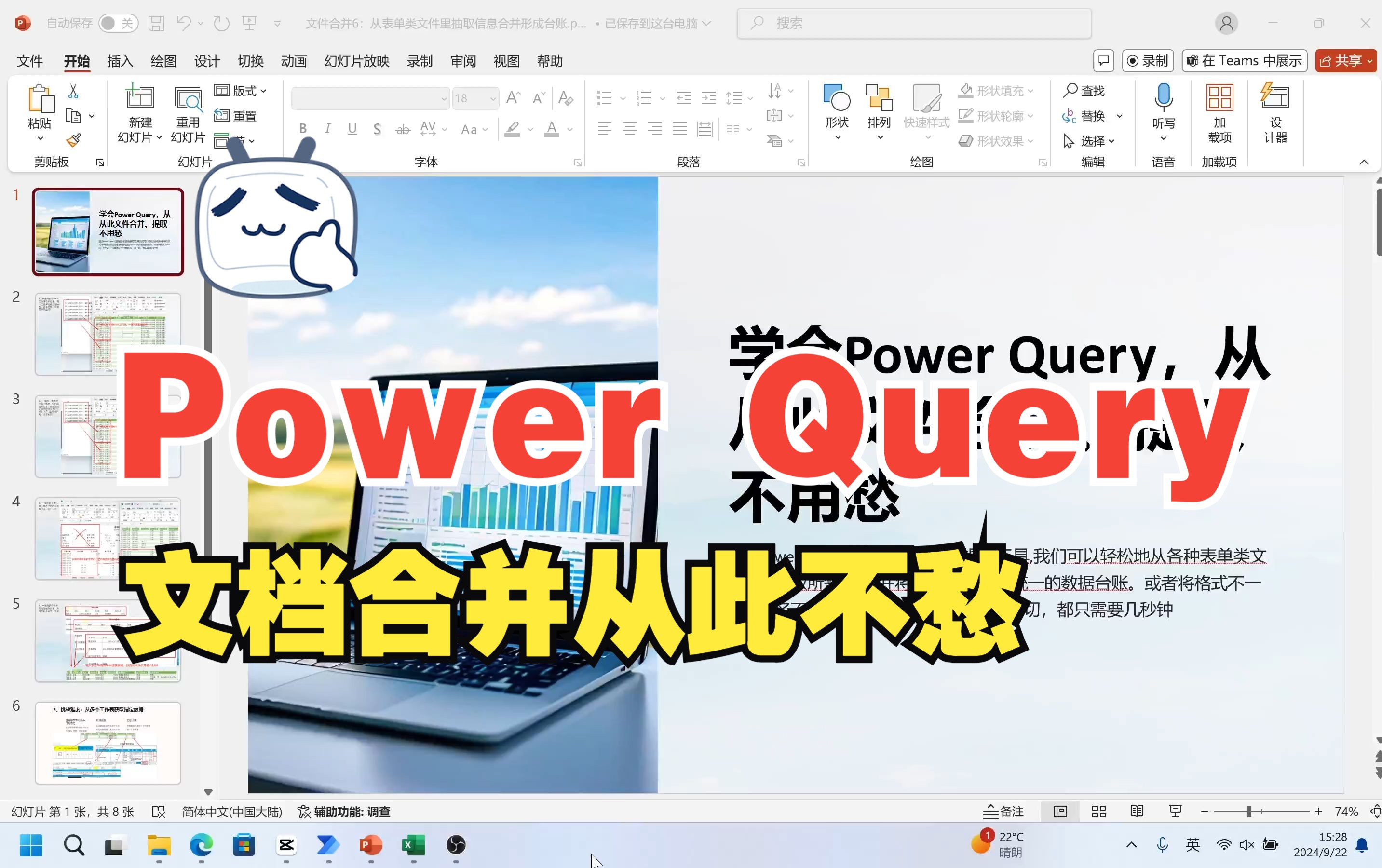The image size is (1382, 868).
Task: Click the numbered list icon
Action: (x=644, y=98)
